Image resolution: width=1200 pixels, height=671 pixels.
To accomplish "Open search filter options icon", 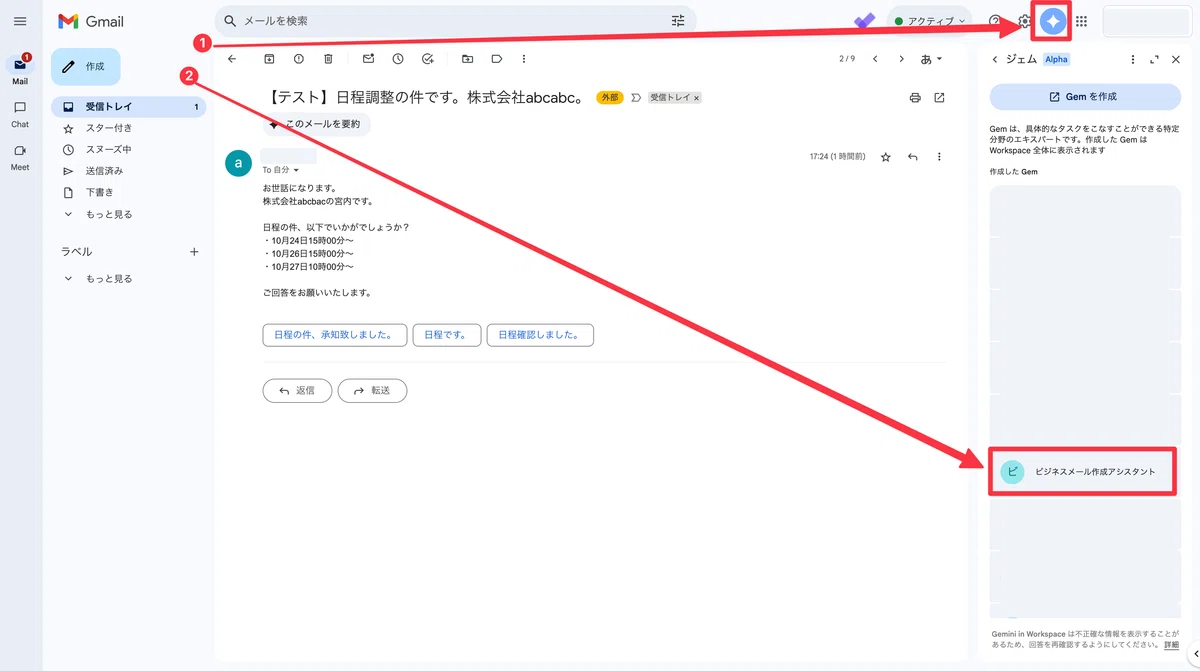I will coord(679,20).
